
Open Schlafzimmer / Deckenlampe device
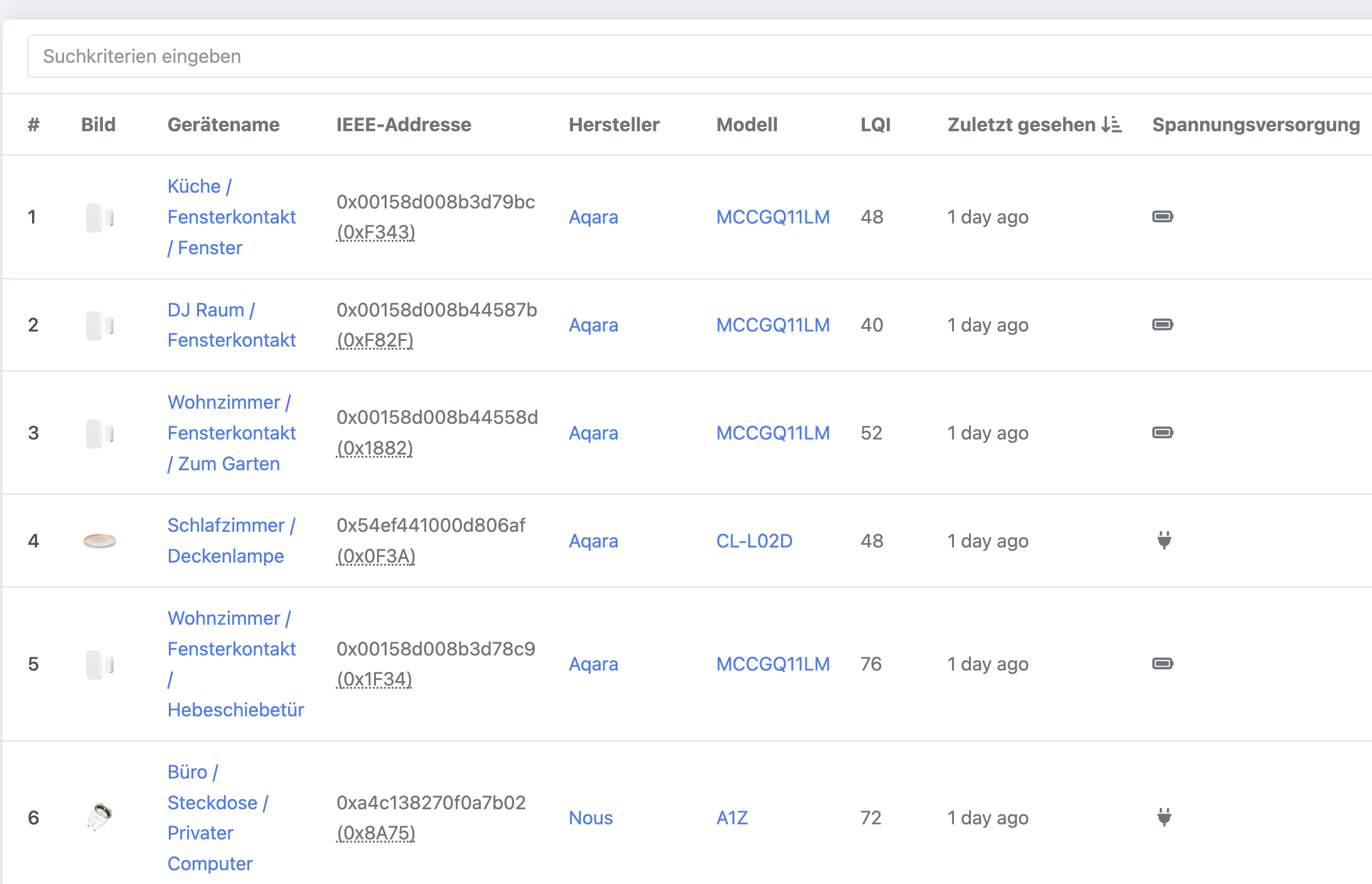[231, 541]
